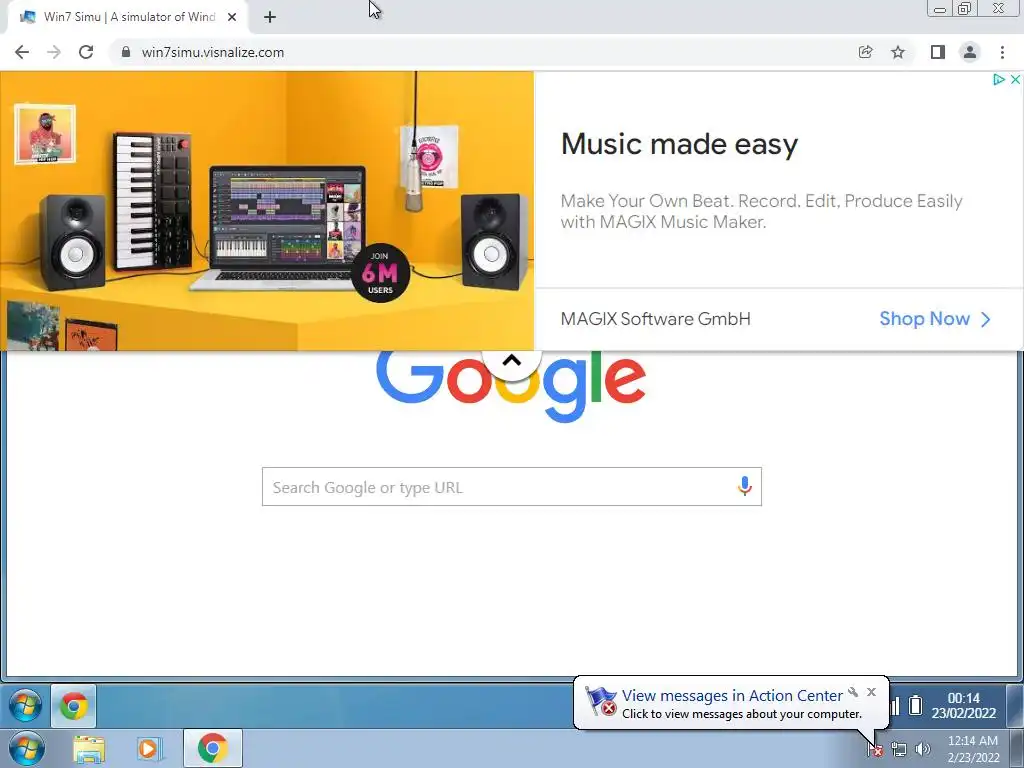Open a new tab with plus button
The height and width of the screenshot is (768, 1024).
point(270,17)
